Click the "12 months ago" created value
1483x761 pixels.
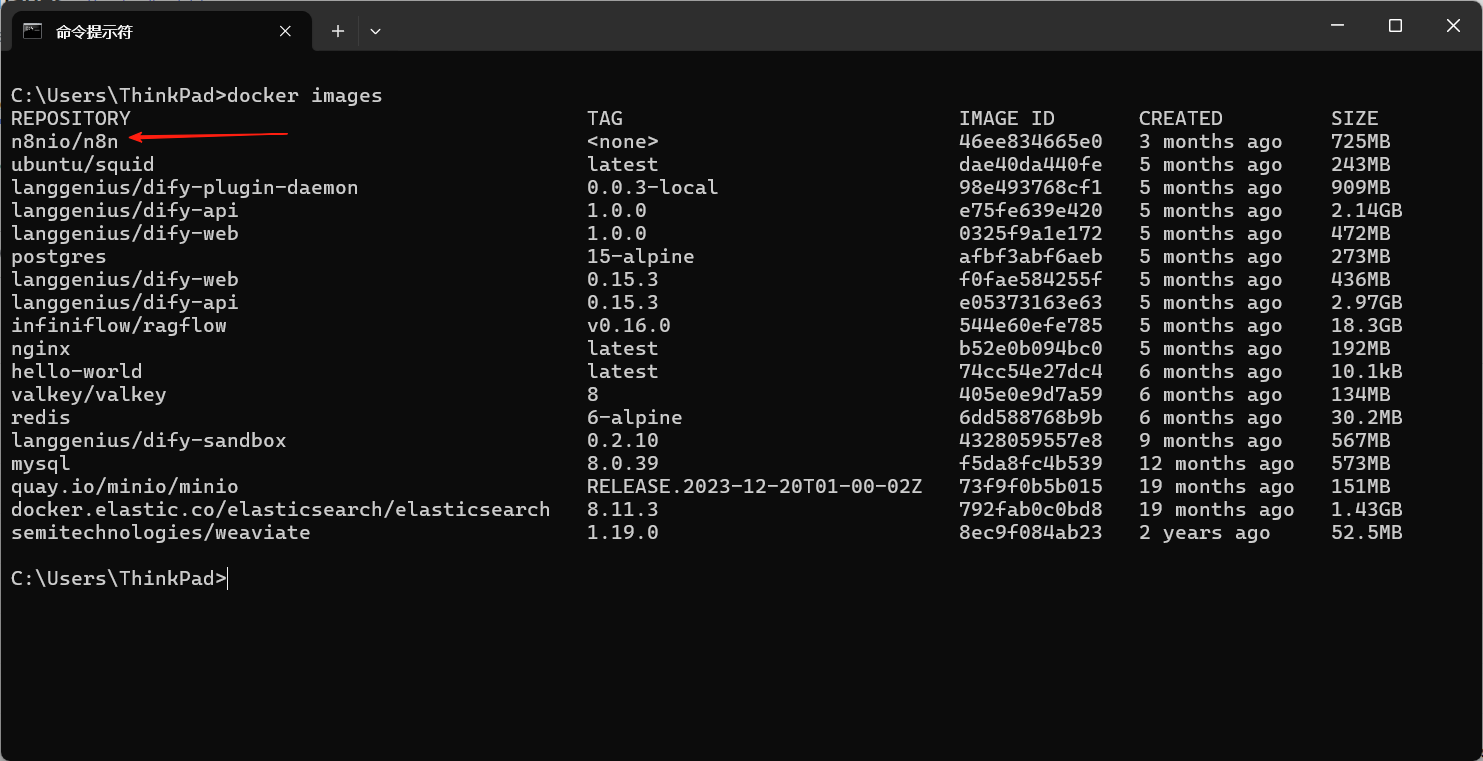point(1217,464)
